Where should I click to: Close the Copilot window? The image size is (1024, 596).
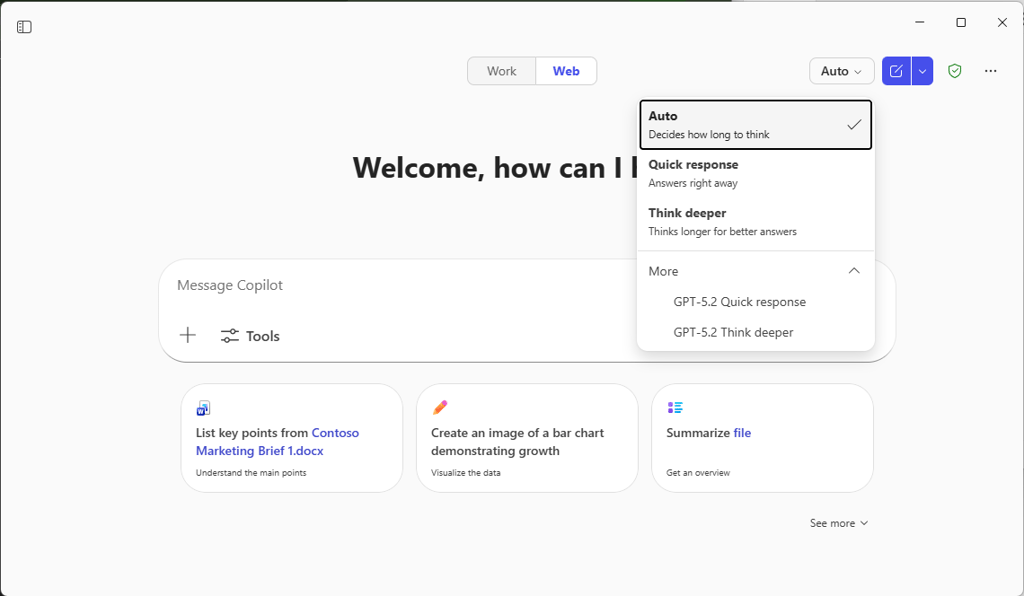[x=1002, y=22]
